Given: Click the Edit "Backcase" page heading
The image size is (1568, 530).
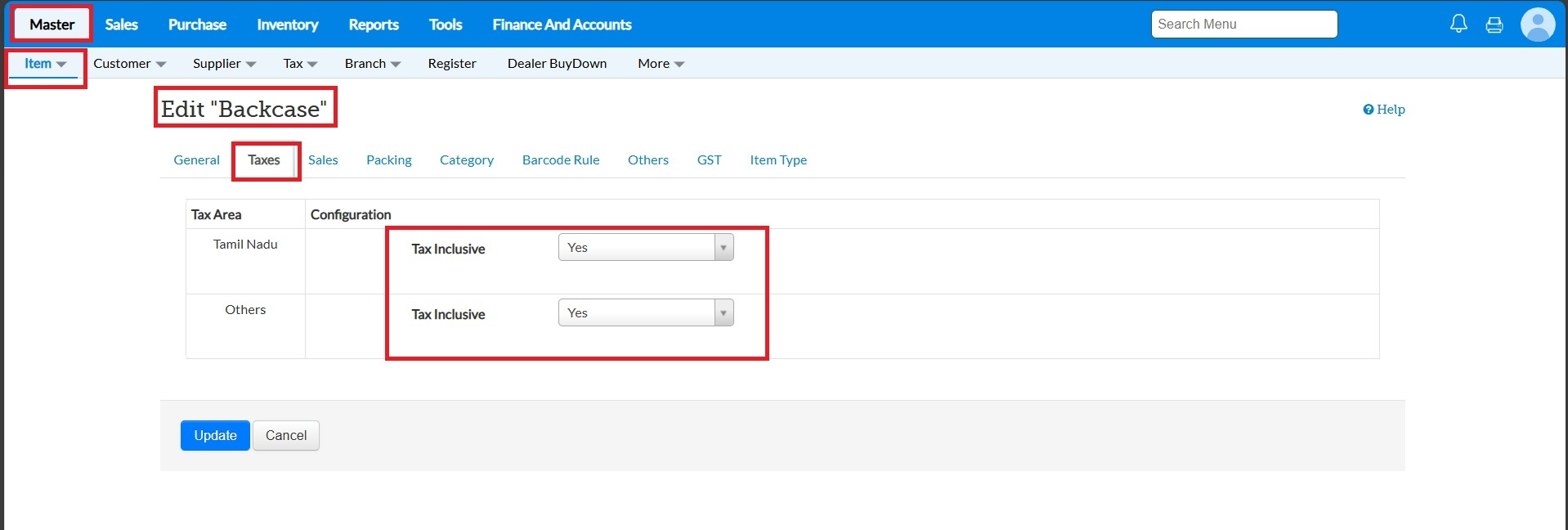Looking at the screenshot, I should click(244, 109).
